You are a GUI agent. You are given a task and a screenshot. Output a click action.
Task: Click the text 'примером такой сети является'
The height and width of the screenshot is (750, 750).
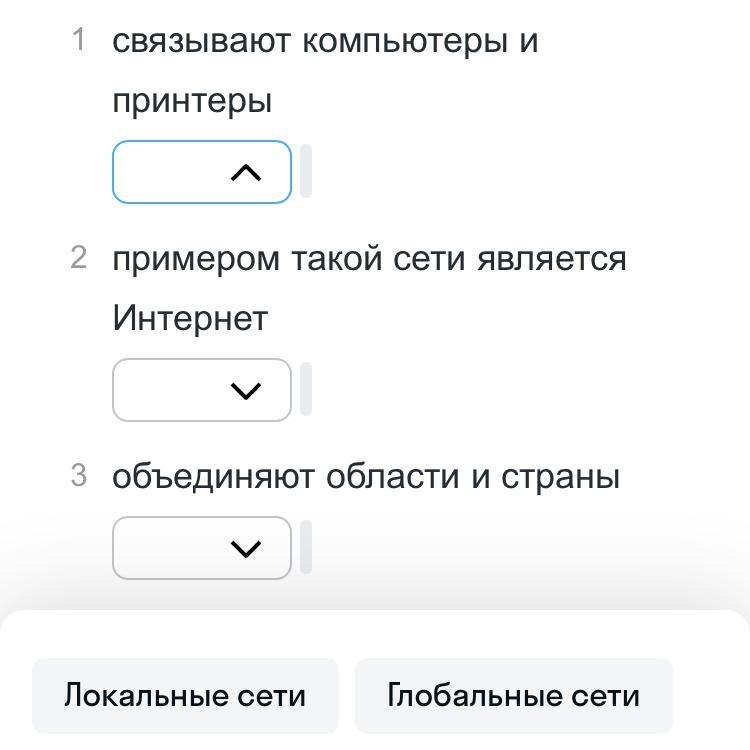pos(369,259)
